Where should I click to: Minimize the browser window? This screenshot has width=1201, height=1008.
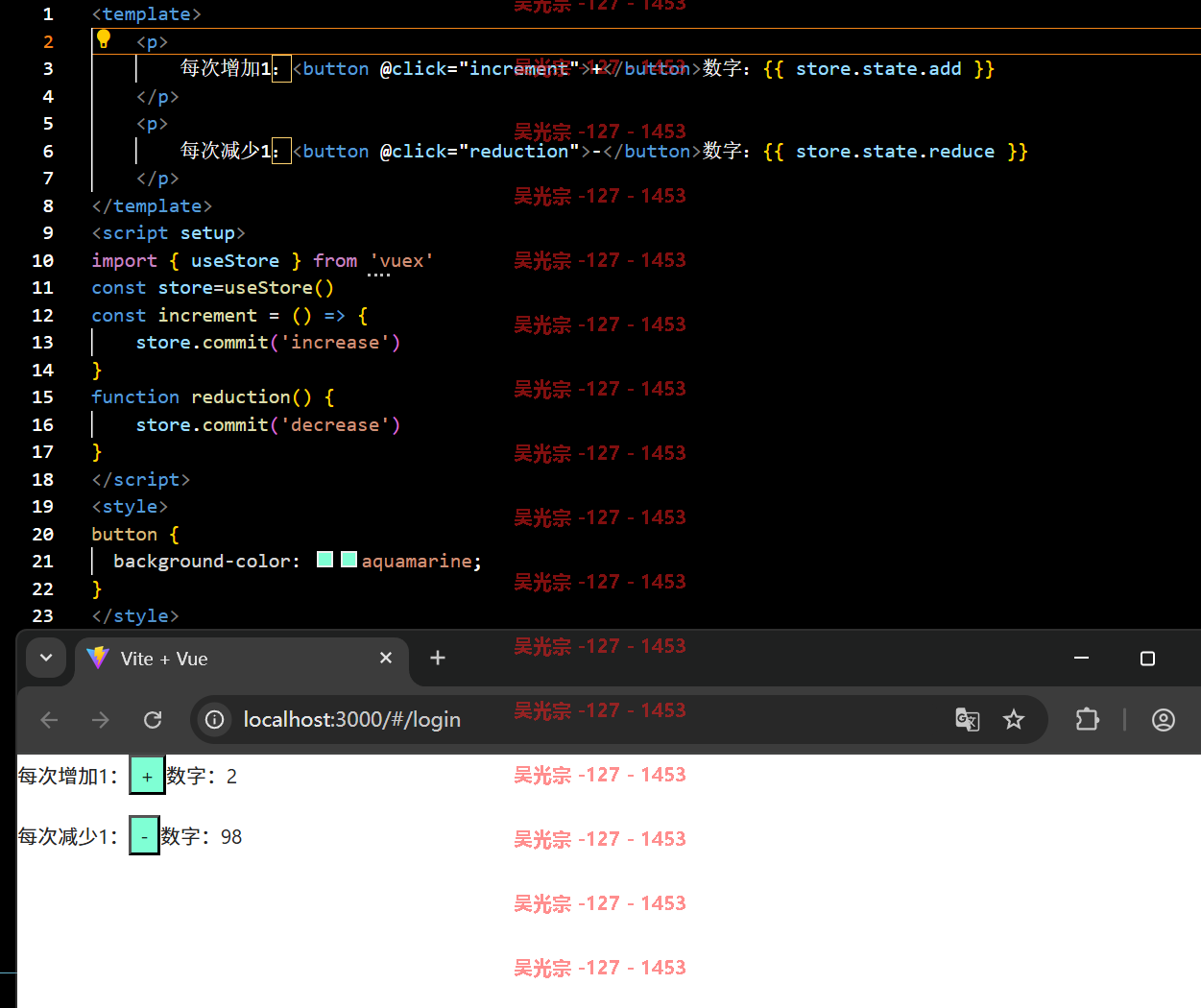tap(1081, 658)
